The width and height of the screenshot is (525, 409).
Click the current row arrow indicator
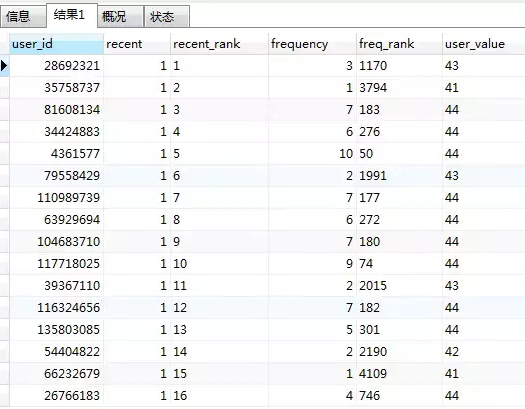pos(4,66)
